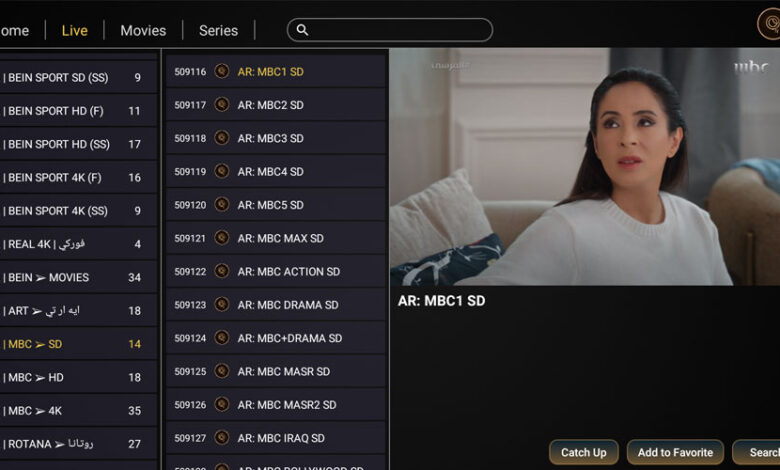
Task: Click channel logo icon beside AR: MBC IRAQ SD
Action: point(222,438)
